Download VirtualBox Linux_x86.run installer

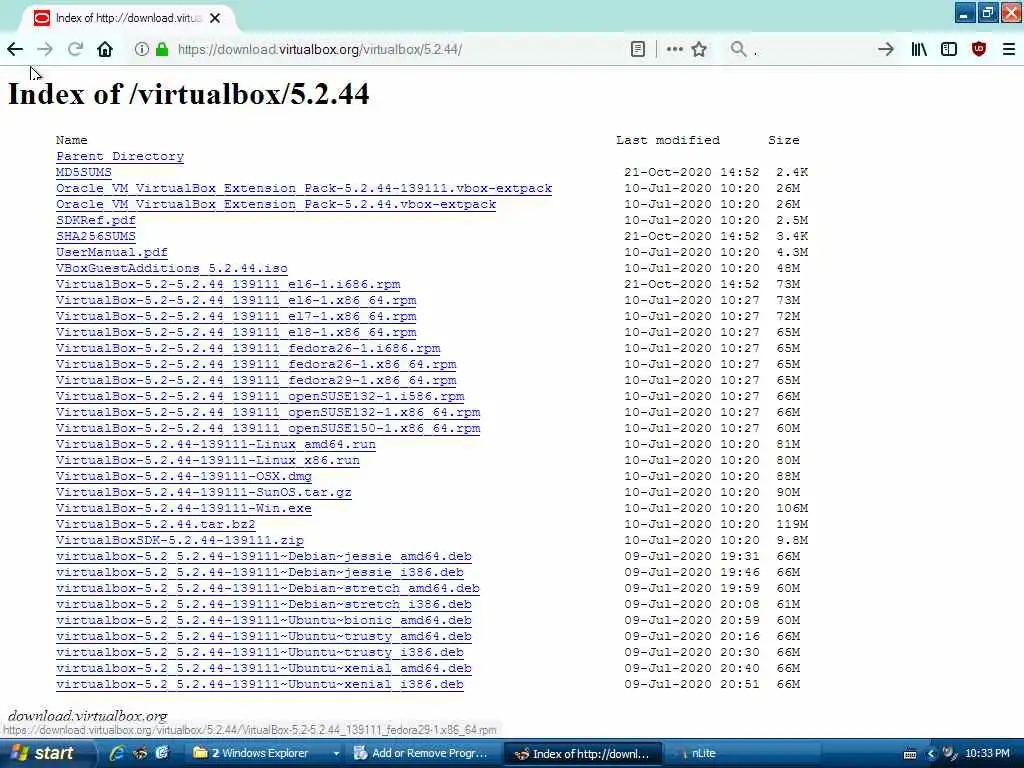208,460
